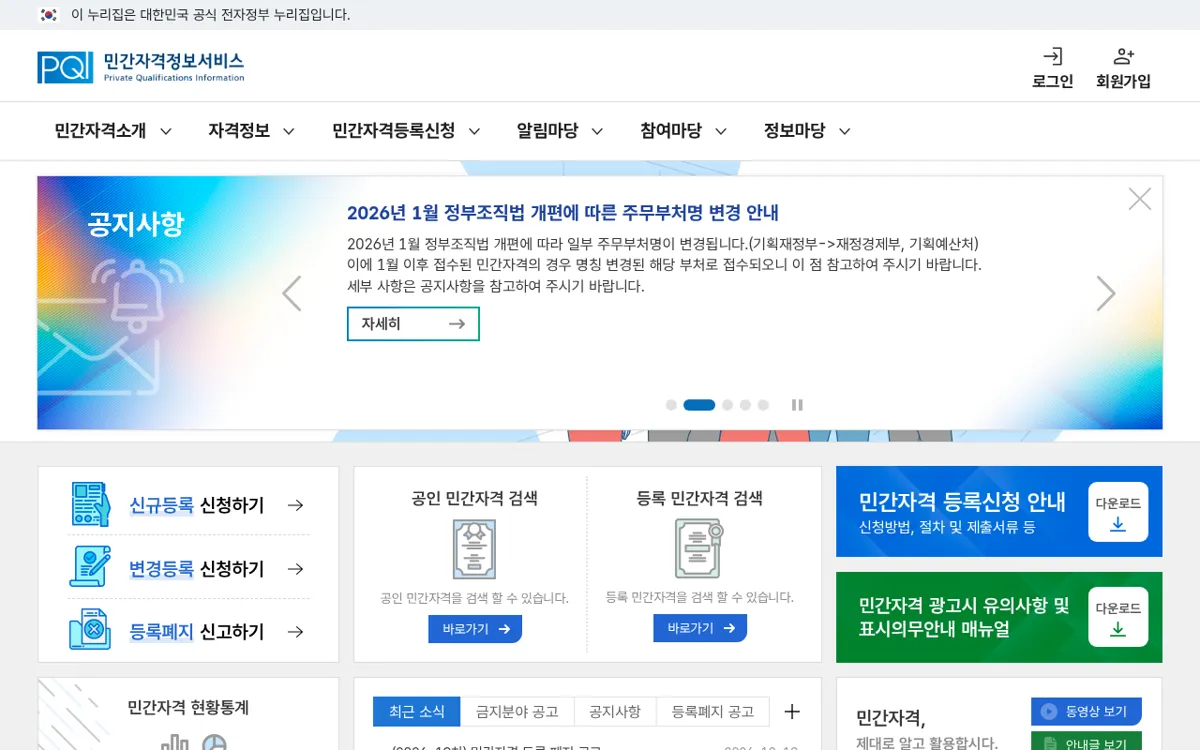Click arrow next to 변경등록 신청하기
Viewport: 1200px width, 750px height.
click(x=295, y=569)
